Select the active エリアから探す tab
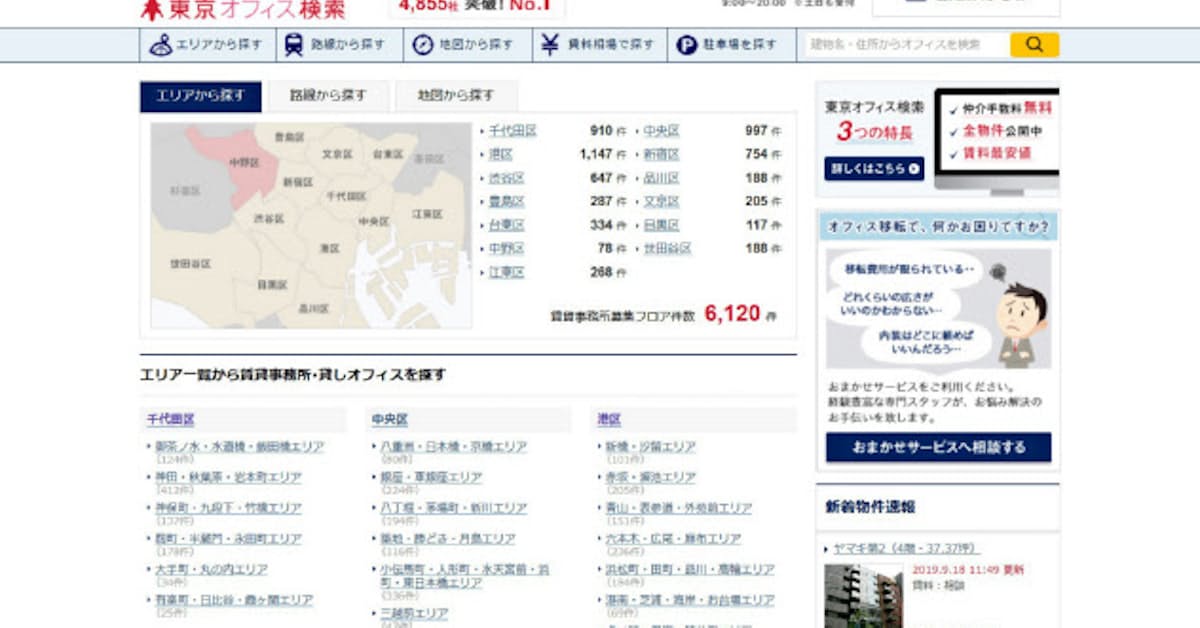This screenshot has width=1200, height=628. pyautogui.click(x=200, y=96)
